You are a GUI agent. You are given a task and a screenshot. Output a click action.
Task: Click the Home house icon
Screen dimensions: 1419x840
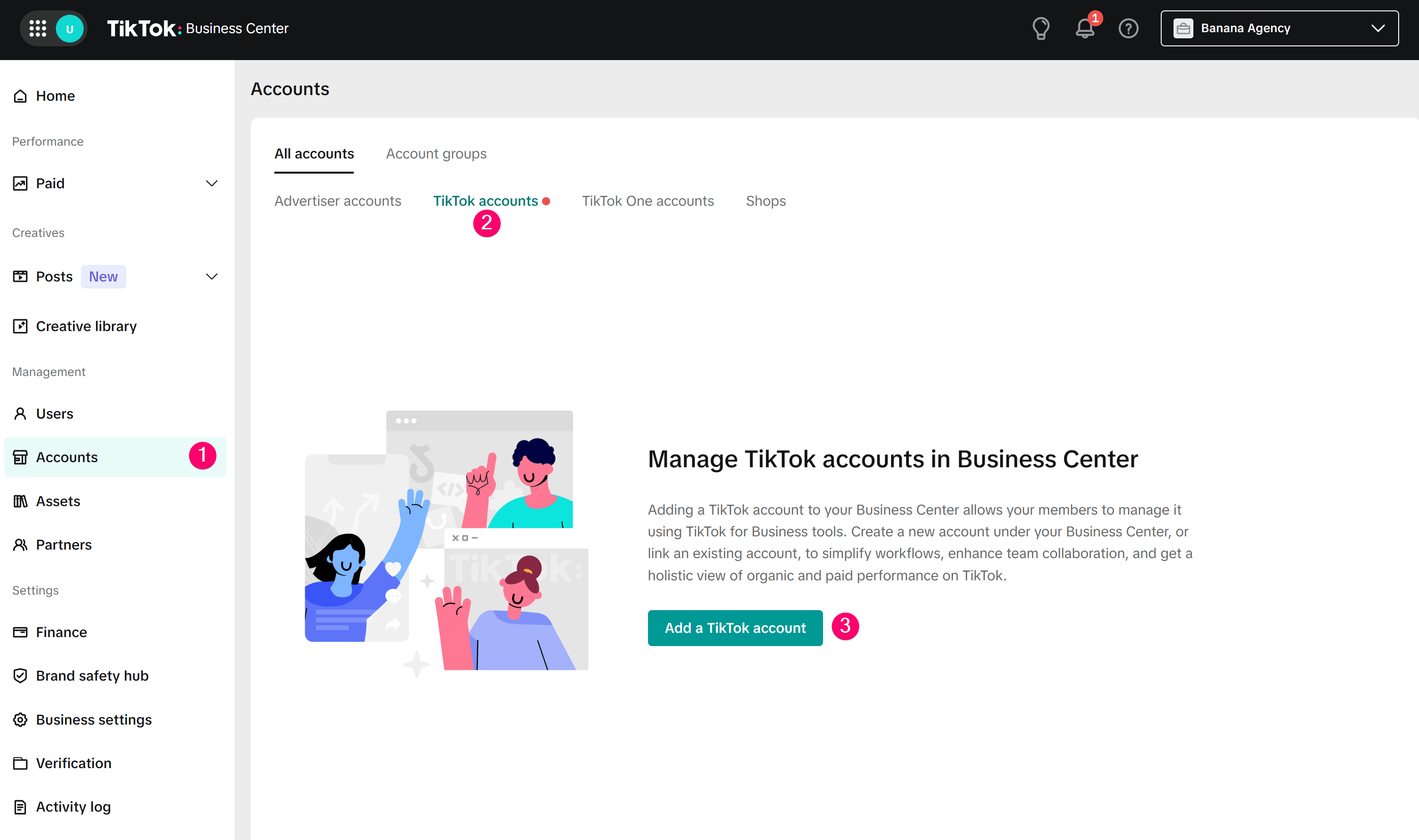point(20,96)
